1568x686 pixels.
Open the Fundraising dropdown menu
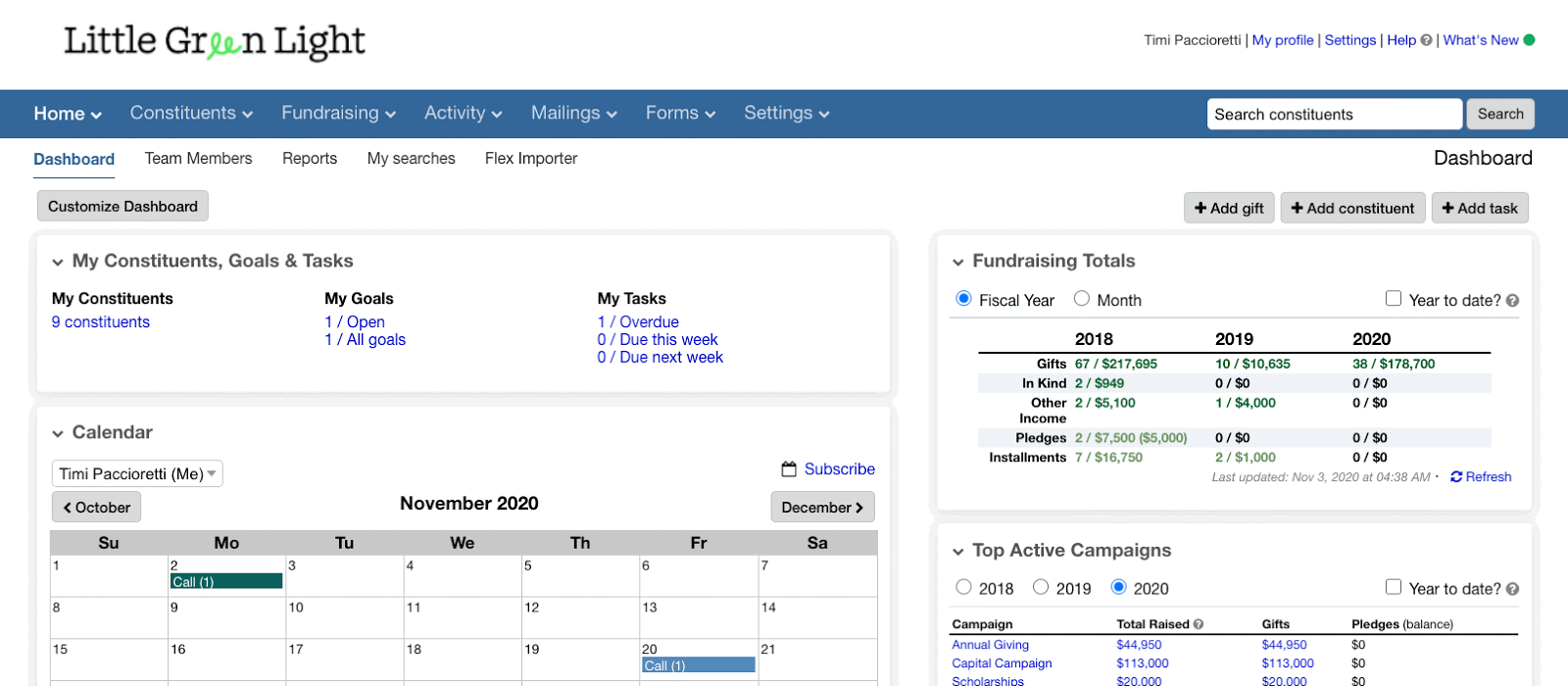[339, 114]
